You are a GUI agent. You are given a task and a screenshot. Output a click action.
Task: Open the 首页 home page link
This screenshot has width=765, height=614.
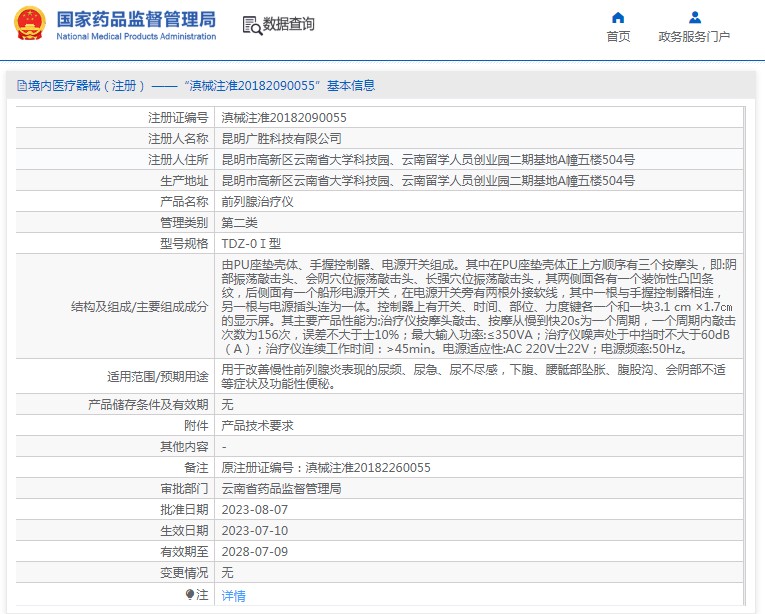click(x=618, y=37)
